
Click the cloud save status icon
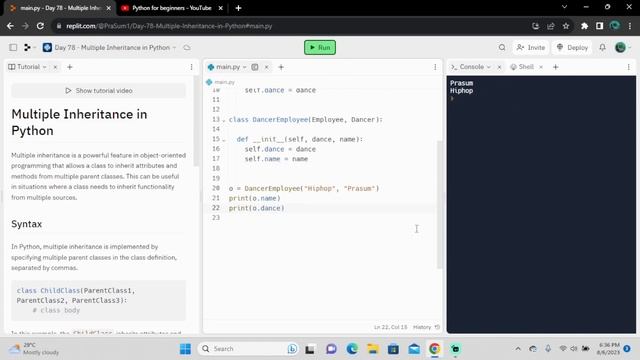(187, 47)
